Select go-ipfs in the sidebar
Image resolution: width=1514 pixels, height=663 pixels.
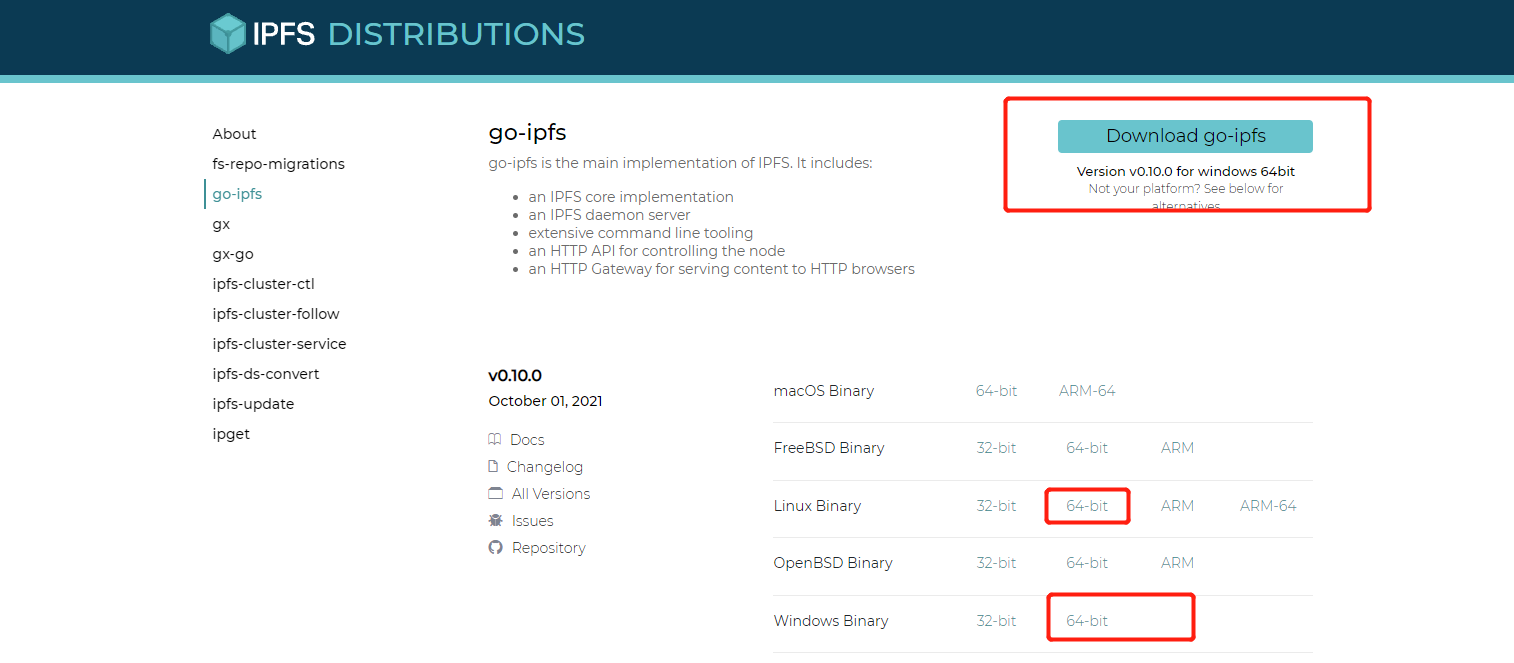(237, 193)
